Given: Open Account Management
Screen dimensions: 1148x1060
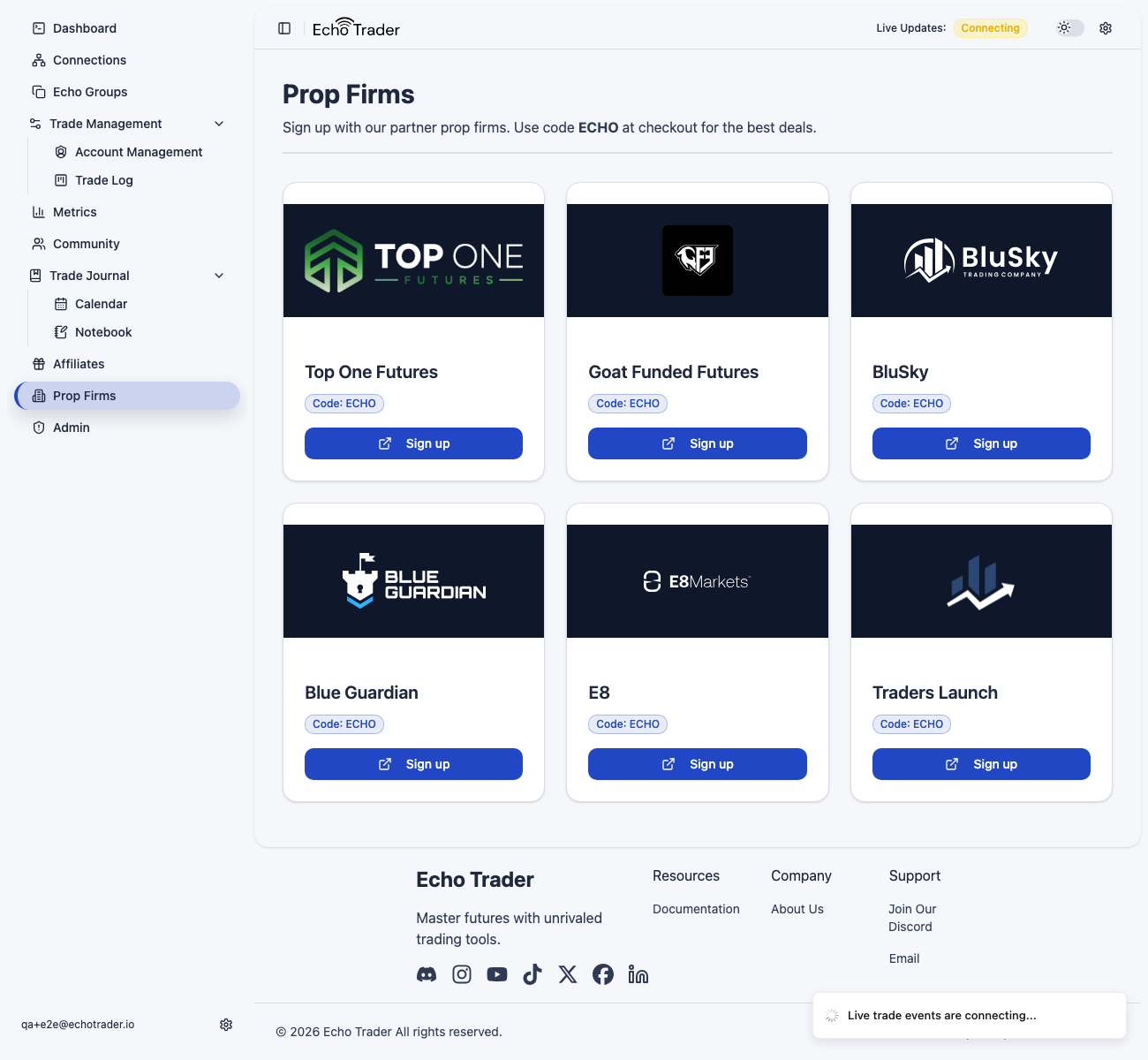Looking at the screenshot, I should coord(138,152).
